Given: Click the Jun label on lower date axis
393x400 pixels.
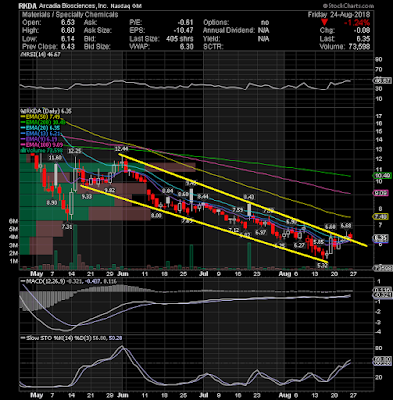Looking at the screenshot, I should pos(123,395).
